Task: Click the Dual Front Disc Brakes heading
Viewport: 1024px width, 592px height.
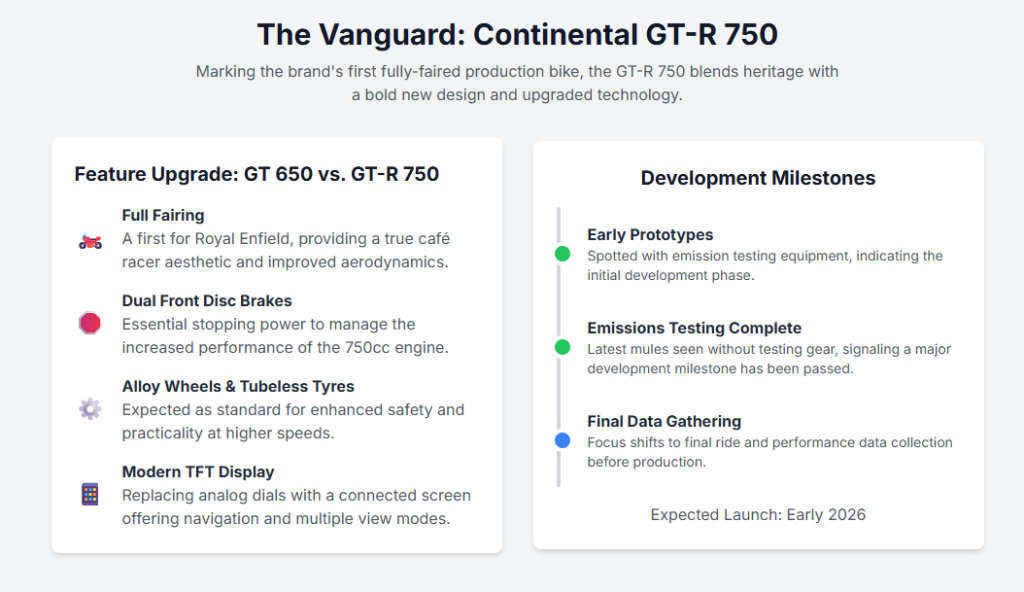Action: [x=207, y=301]
